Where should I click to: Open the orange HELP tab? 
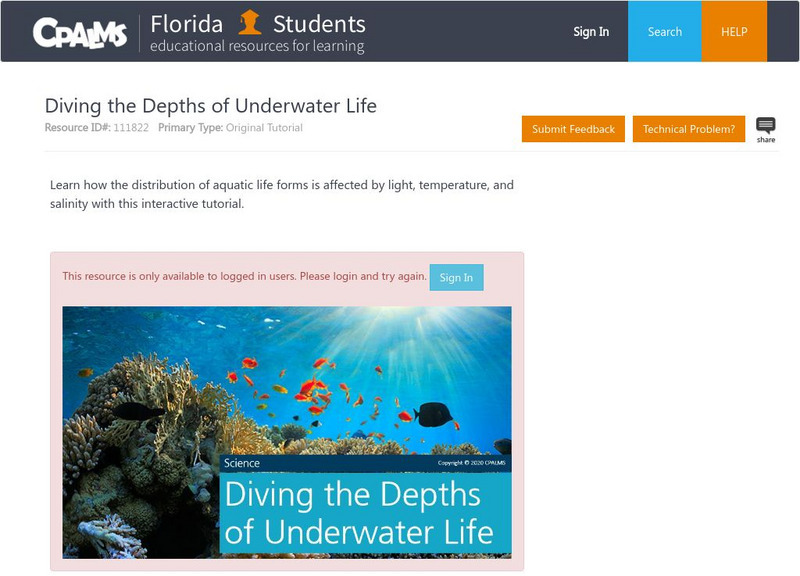coord(735,31)
